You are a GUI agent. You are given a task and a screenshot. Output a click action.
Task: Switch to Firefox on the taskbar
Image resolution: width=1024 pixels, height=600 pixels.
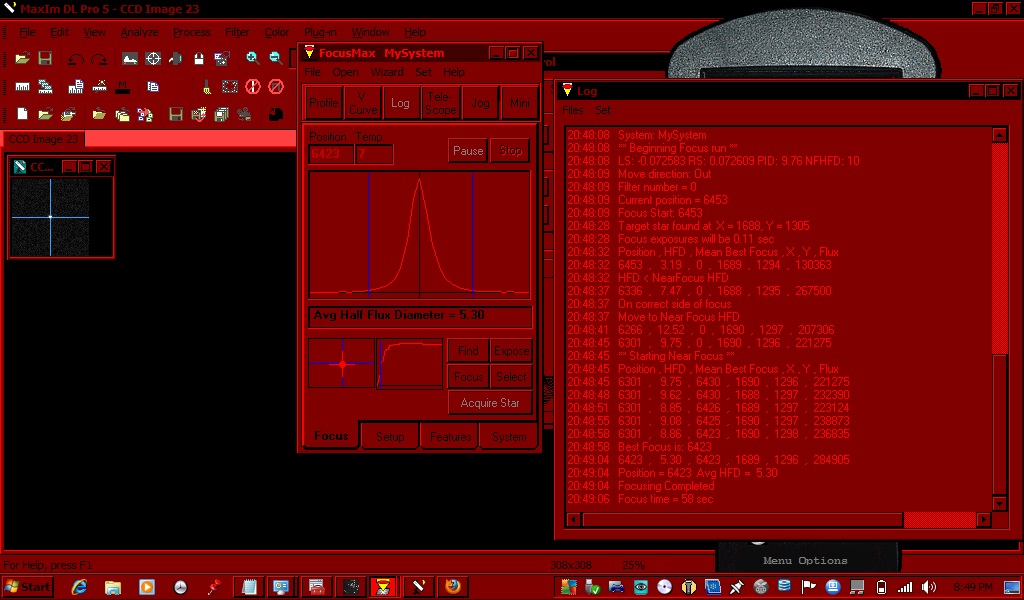tap(452, 586)
